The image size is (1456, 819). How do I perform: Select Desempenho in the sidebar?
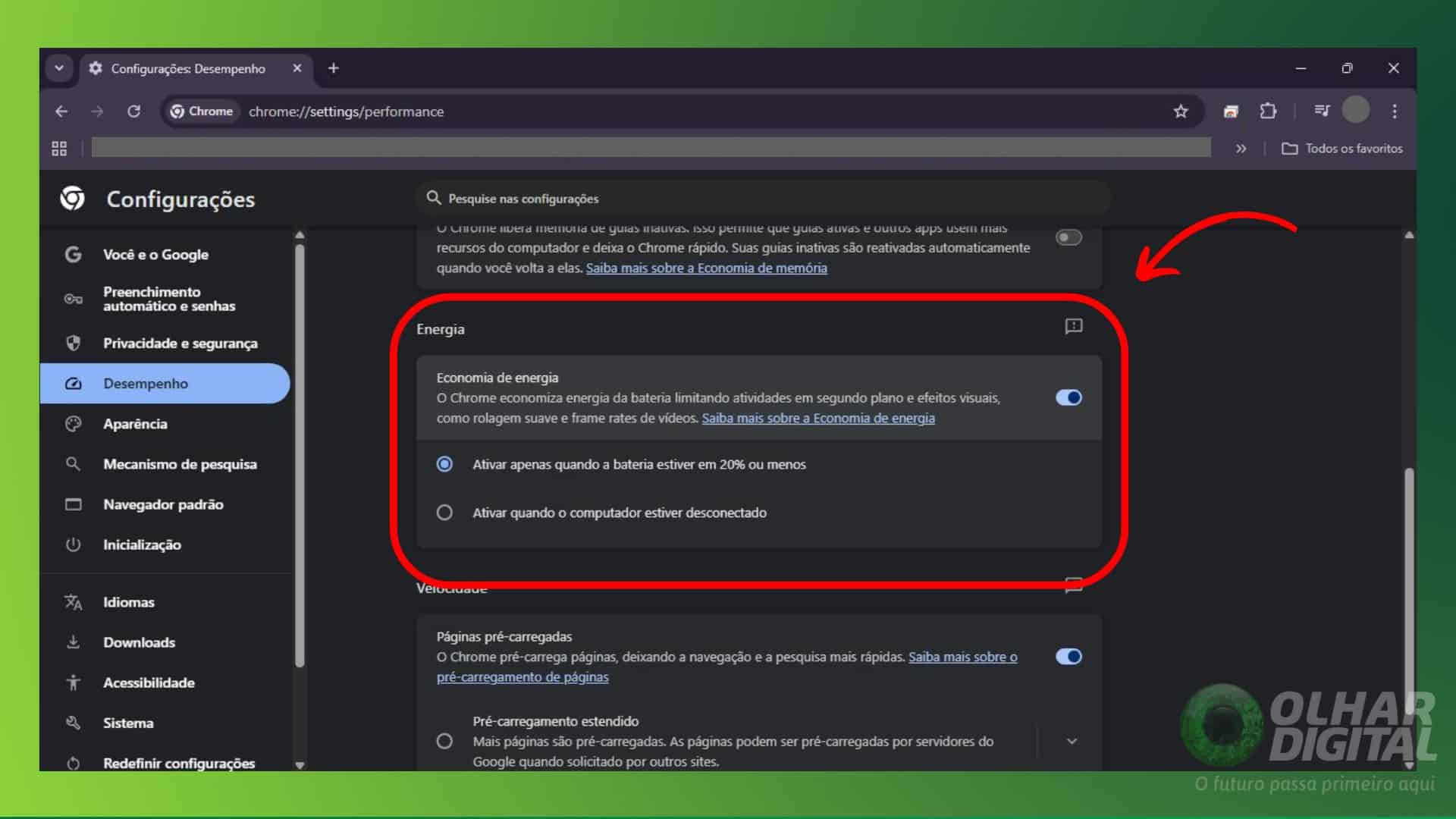(165, 384)
